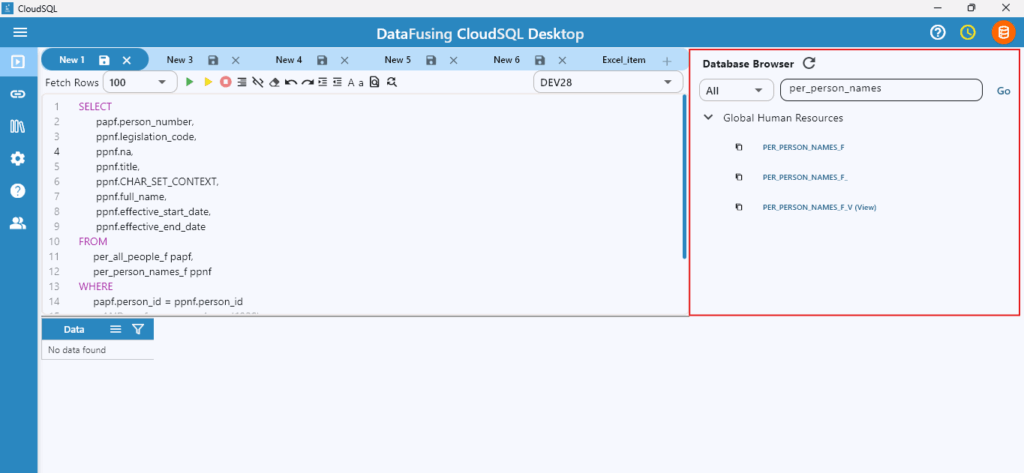Open the library books sidebar icon
This screenshot has height=473, width=1024.
coord(18,126)
